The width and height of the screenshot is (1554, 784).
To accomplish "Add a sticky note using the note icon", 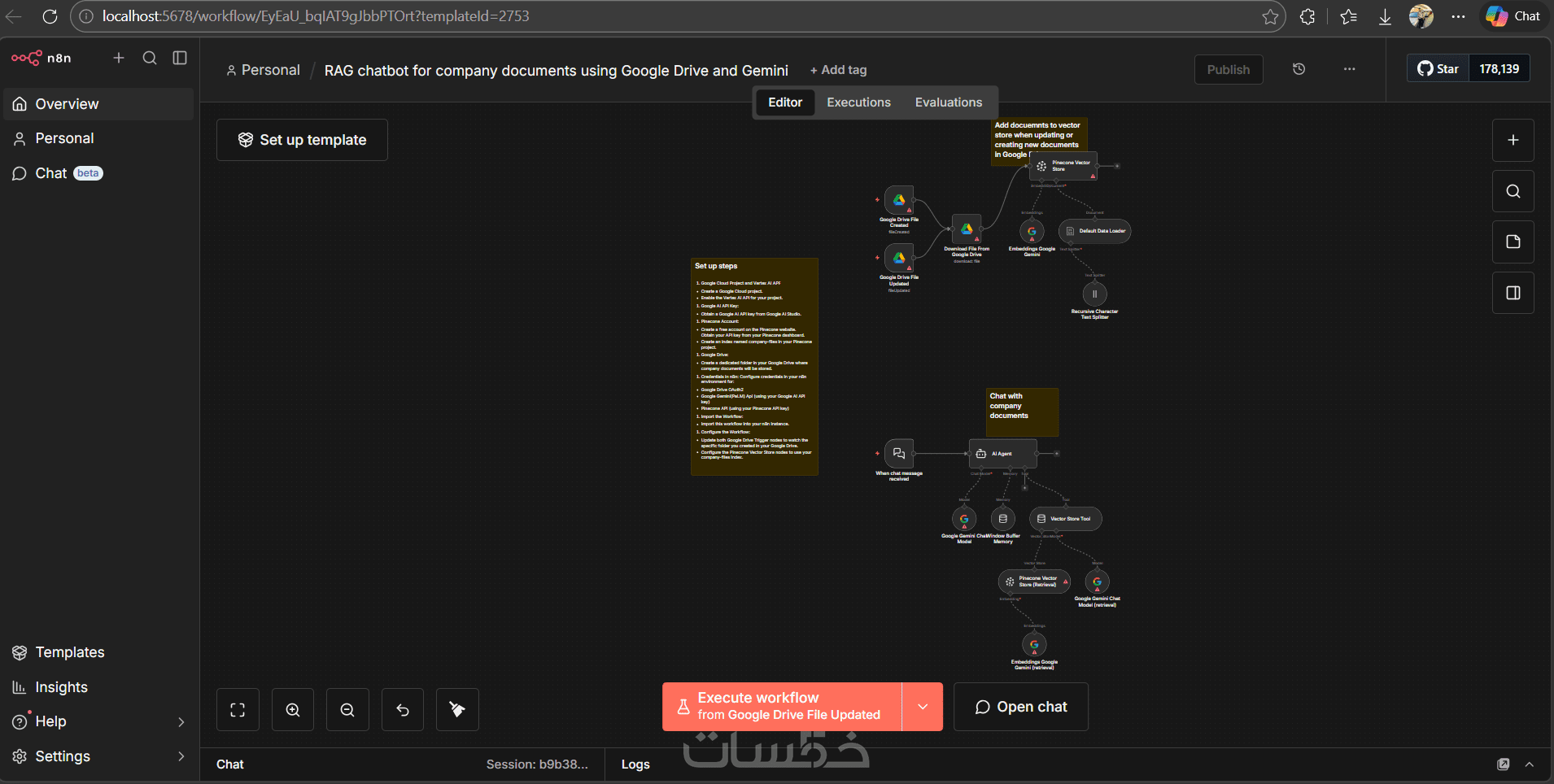I will [1513, 242].
